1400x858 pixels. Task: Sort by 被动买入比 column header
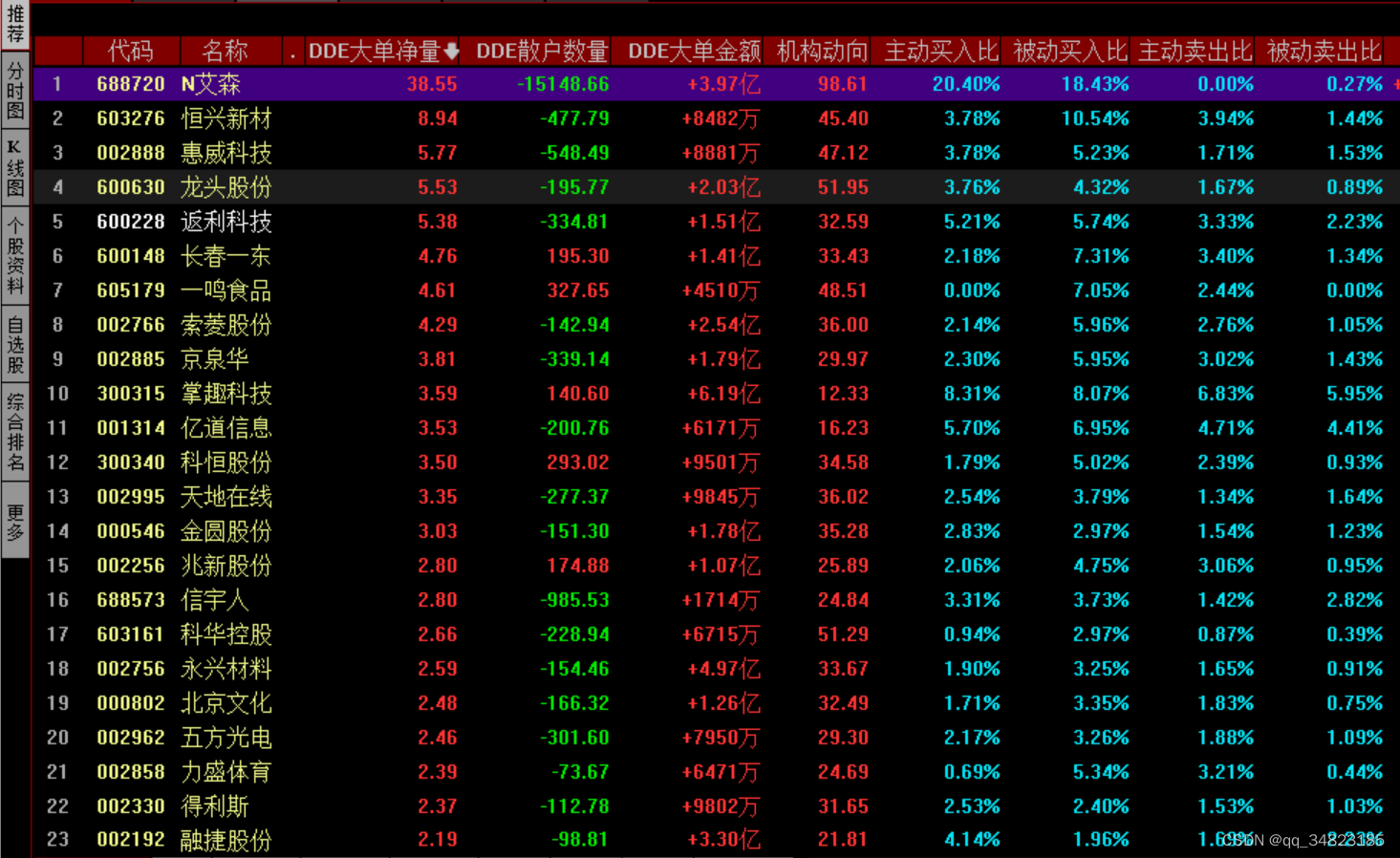(1069, 51)
